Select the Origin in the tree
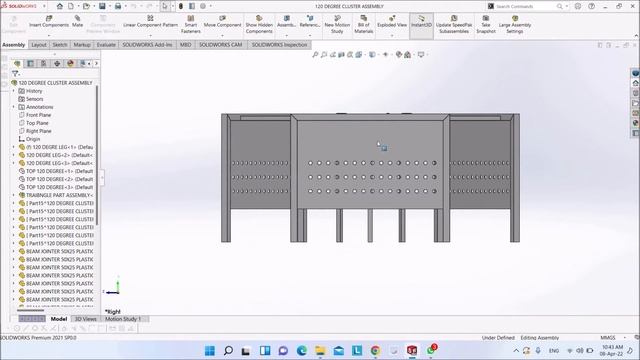The width and height of the screenshot is (640, 360). point(29,139)
